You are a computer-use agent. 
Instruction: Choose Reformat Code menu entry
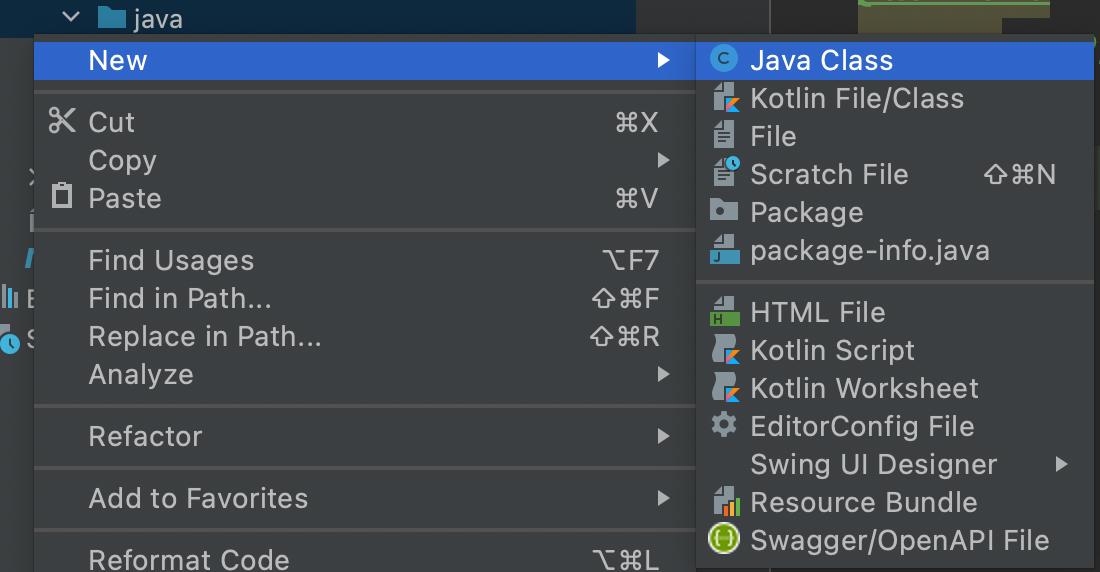365,559
